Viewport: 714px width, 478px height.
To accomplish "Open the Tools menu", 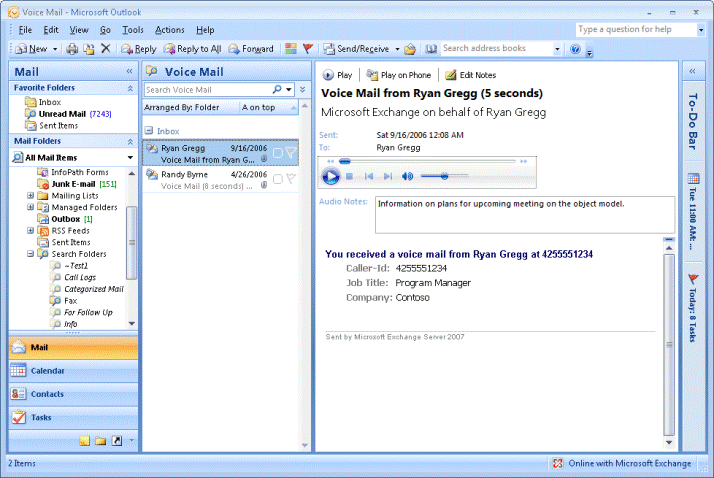I will (133, 30).
